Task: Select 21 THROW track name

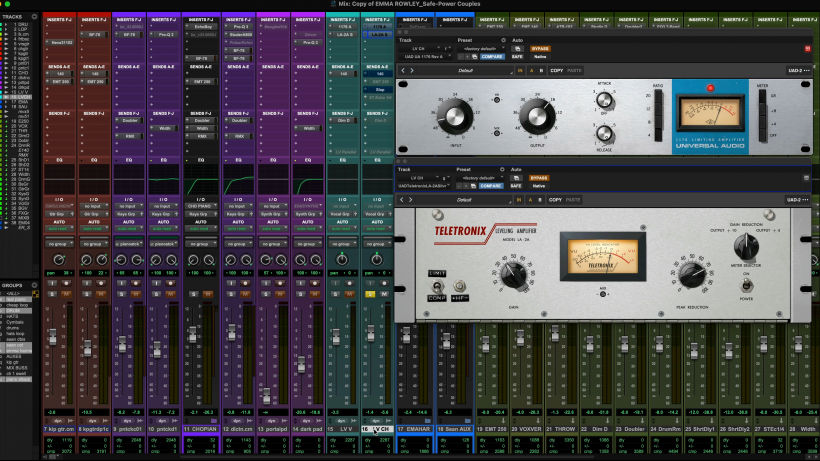Action: pos(560,429)
